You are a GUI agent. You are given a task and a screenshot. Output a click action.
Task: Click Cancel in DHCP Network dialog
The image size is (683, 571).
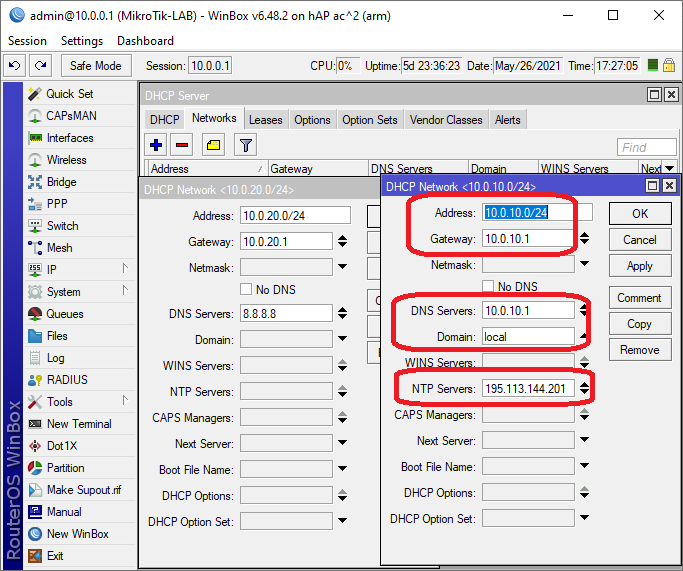(x=640, y=240)
